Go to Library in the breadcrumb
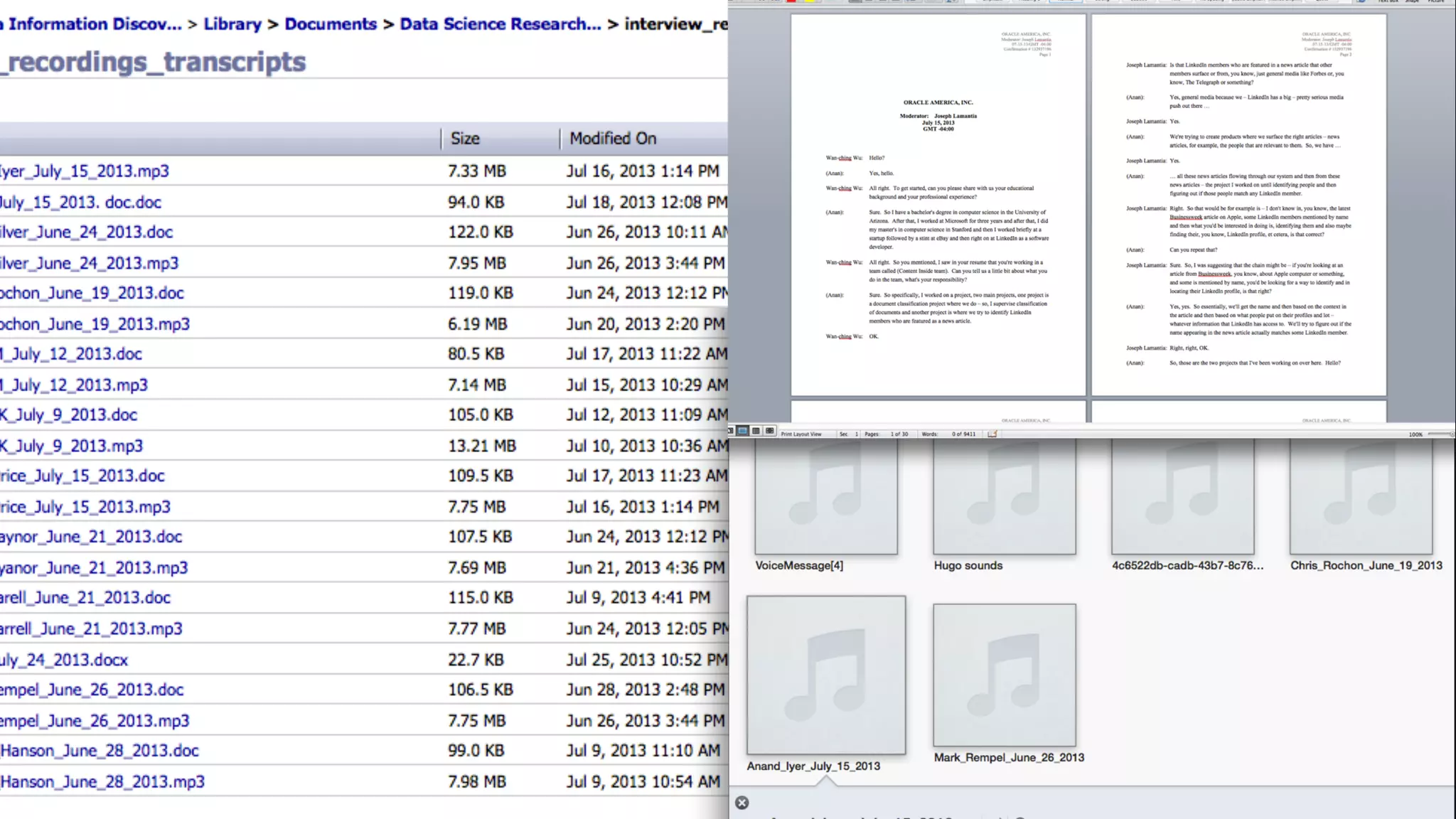 pyautogui.click(x=232, y=24)
